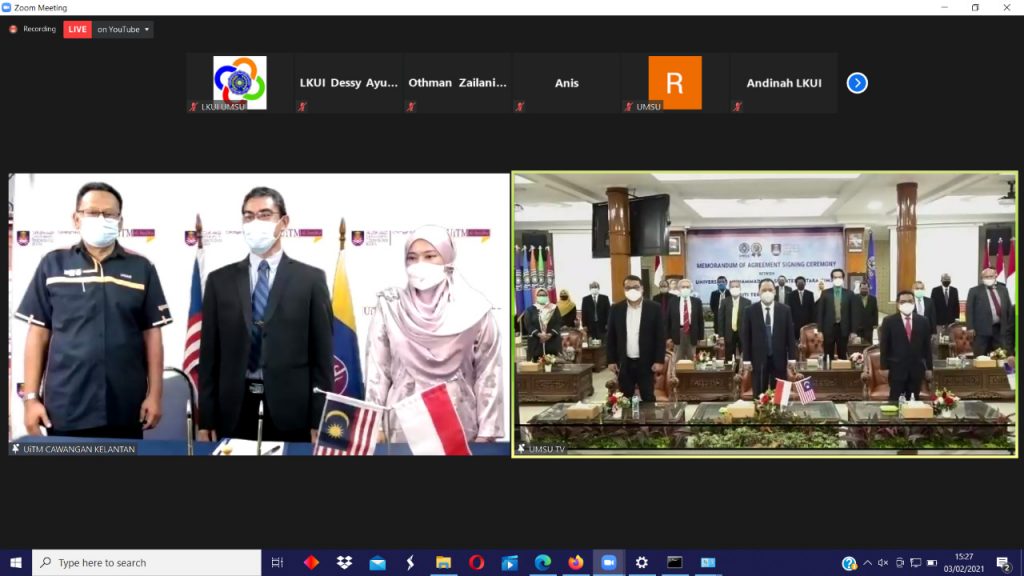The image size is (1024, 576).
Task: Show next participants with the right arrow
Action: point(857,83)
